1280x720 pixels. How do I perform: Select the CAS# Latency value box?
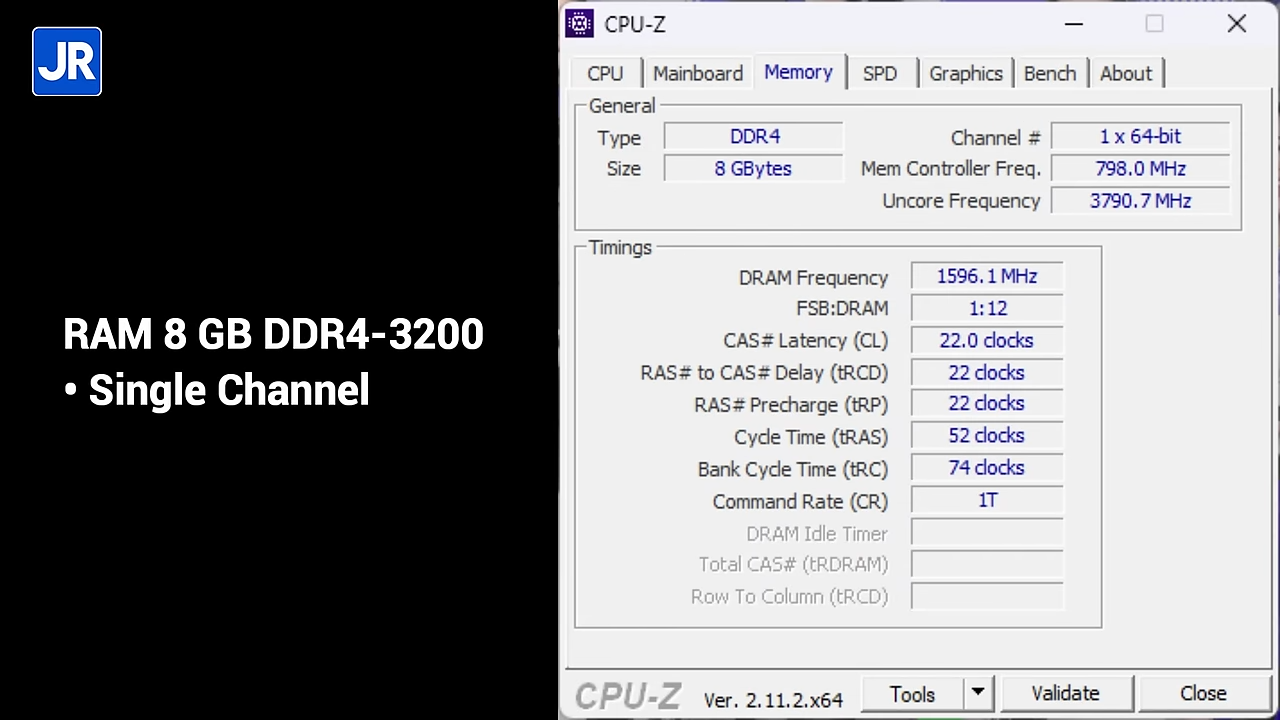tap(986, 341)
